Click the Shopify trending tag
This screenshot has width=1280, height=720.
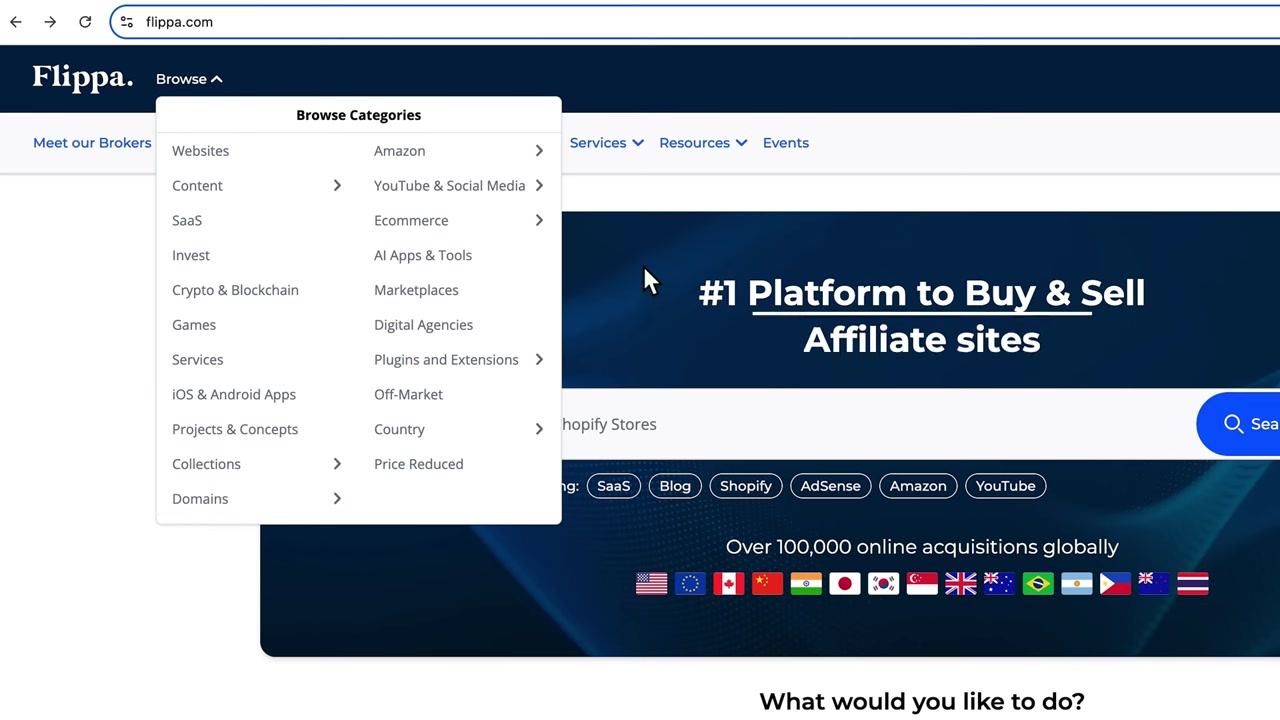click(746, 486)
